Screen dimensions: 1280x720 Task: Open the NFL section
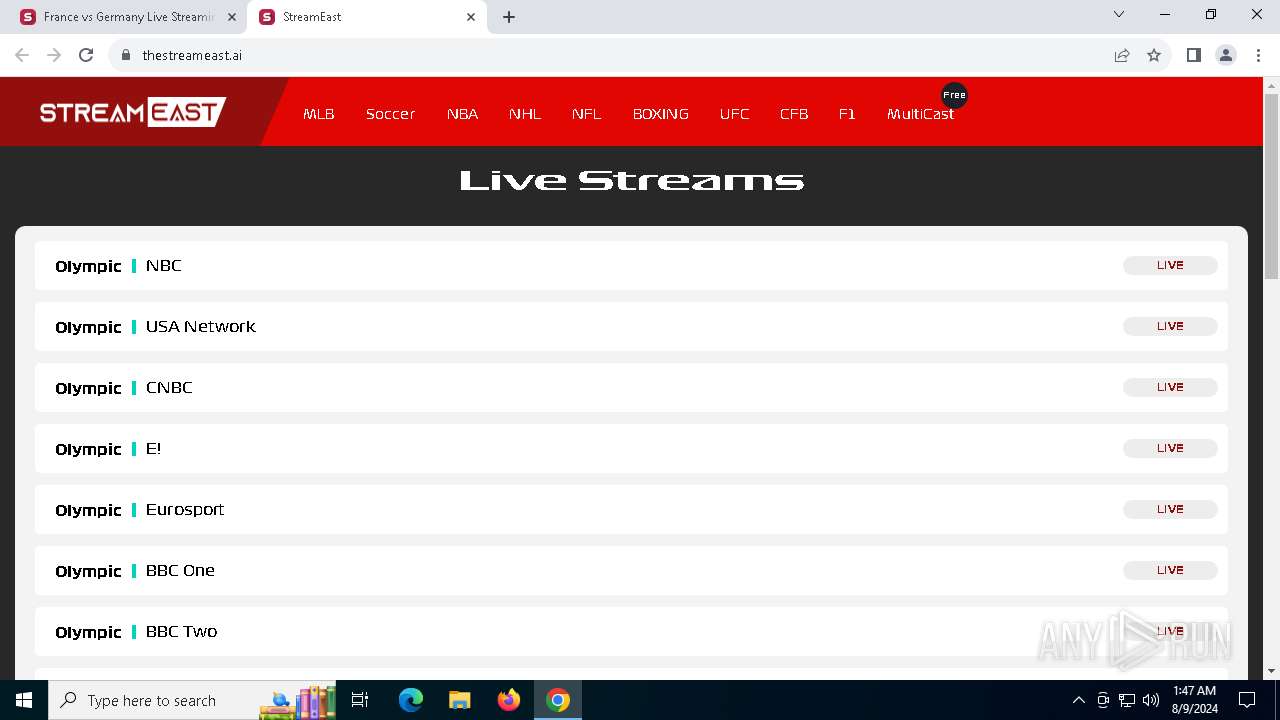(587, 114)
